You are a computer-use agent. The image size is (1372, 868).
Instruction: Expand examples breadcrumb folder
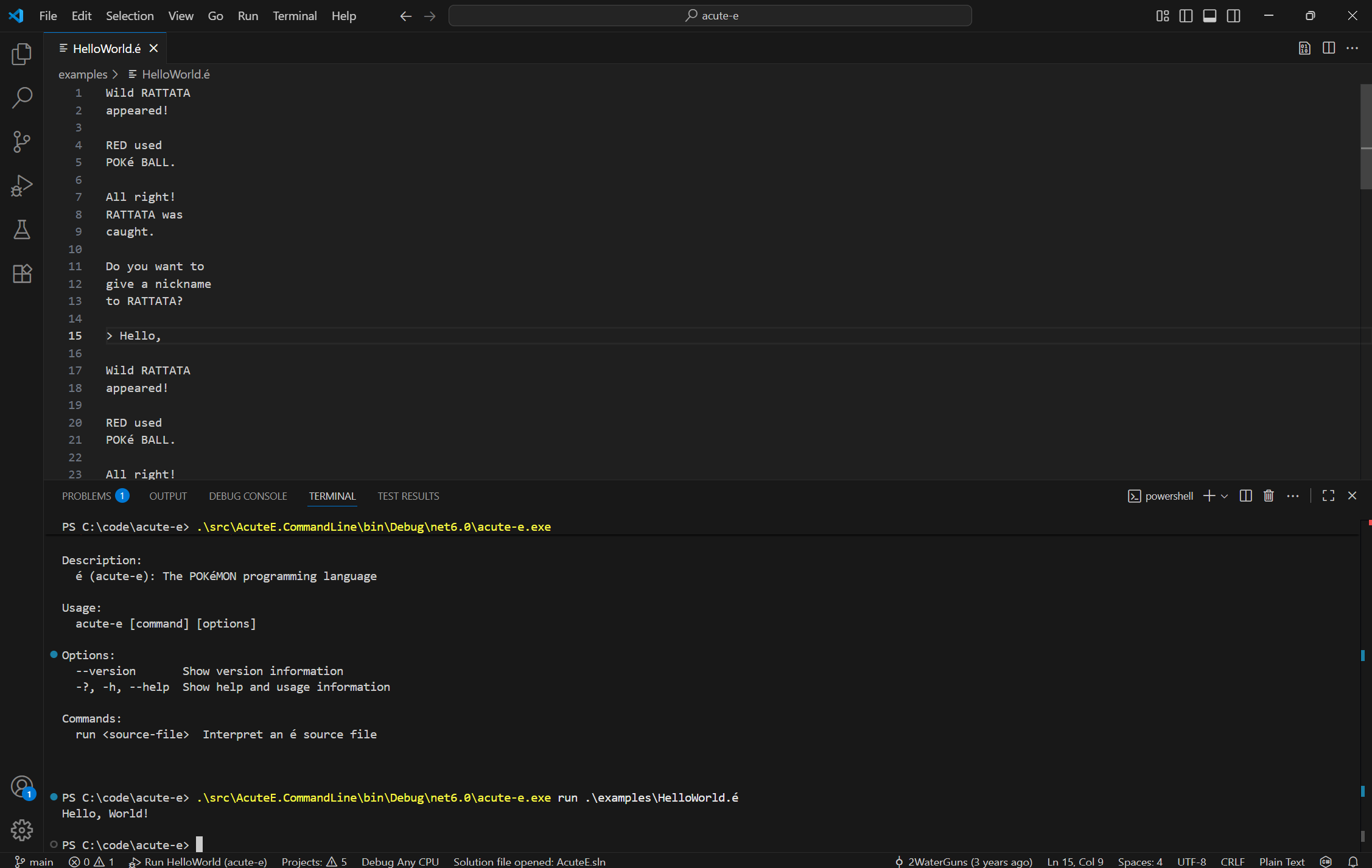[83, 74]
